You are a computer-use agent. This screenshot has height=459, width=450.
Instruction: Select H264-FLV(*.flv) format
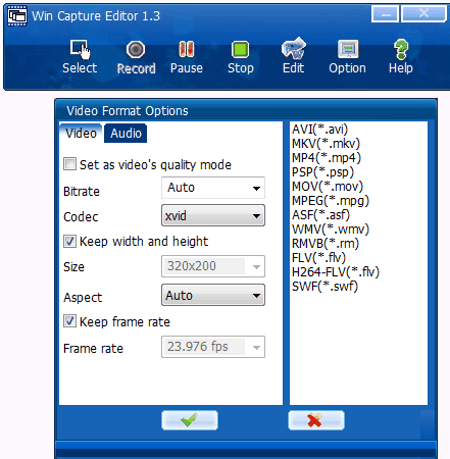click(x=336, y=272)
